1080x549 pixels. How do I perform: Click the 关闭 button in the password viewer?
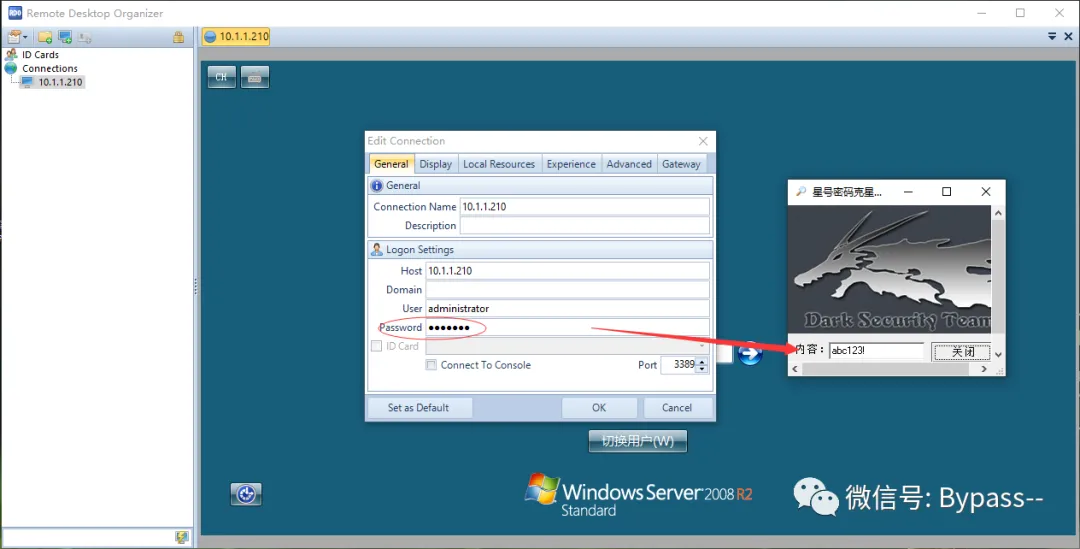pos(962,351)
